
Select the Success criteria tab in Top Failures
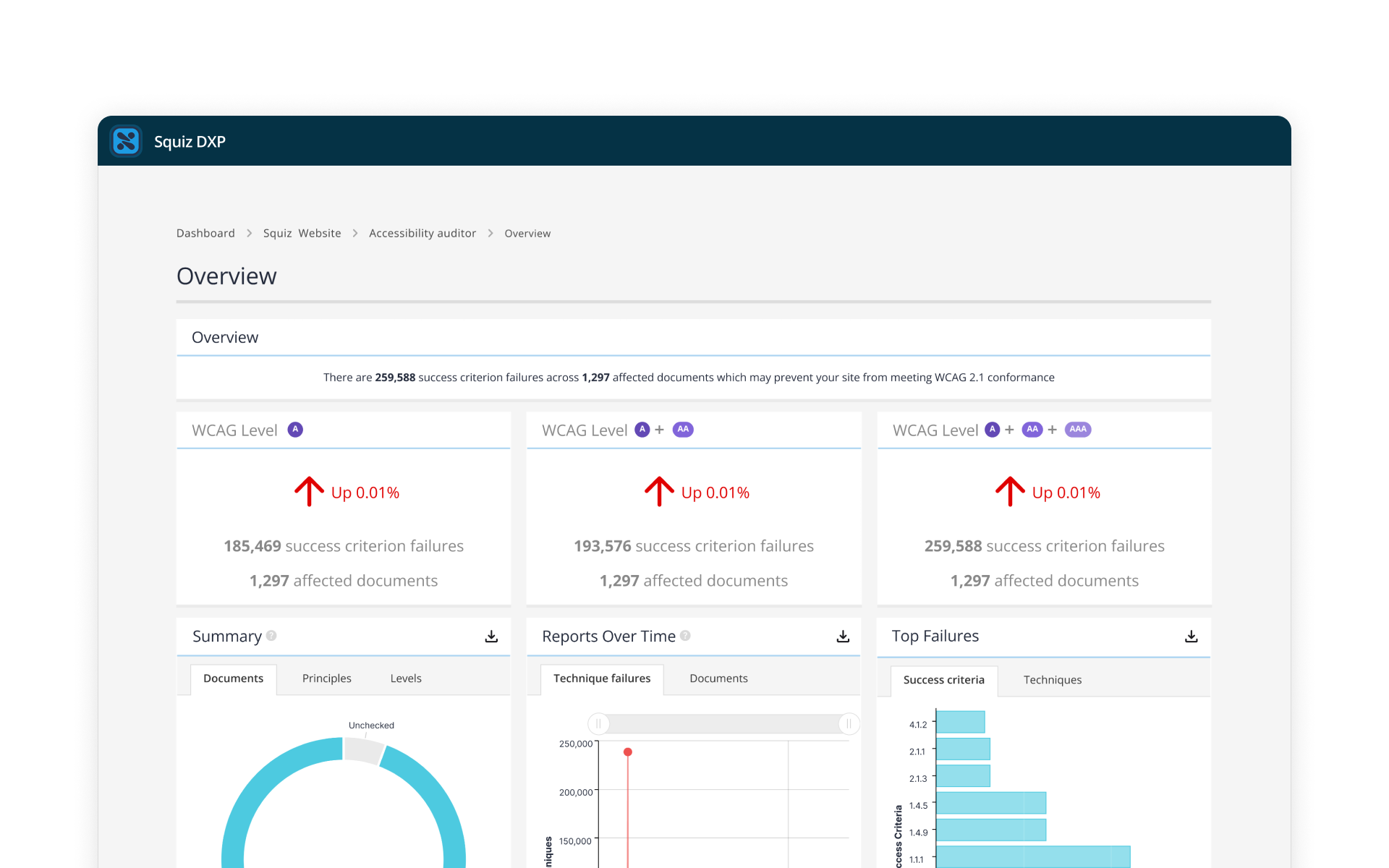(x=943, y=679)
